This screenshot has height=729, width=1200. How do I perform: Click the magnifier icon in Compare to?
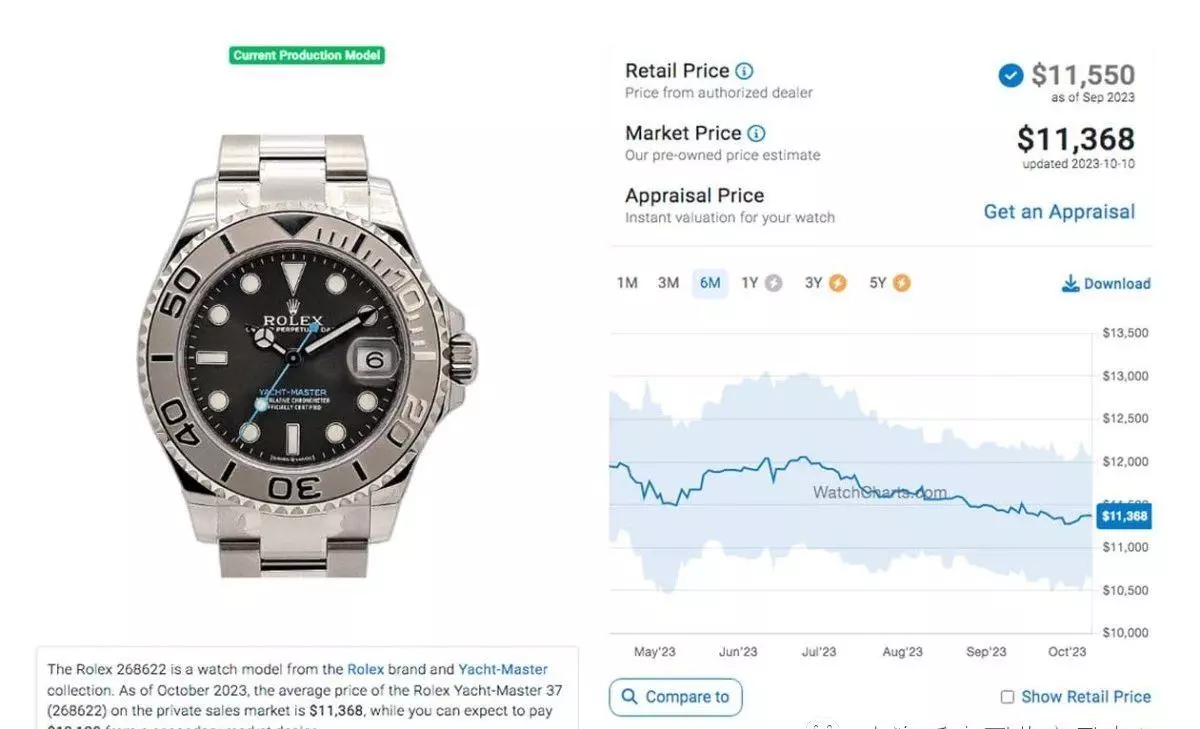[x=630, y=697]
